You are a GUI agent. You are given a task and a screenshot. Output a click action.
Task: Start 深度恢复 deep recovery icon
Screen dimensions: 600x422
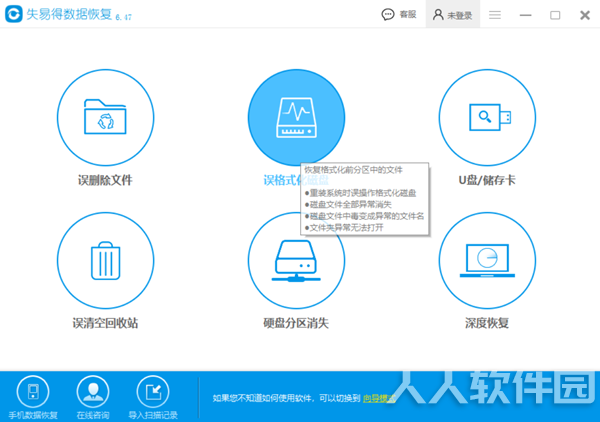pos(487,261)
